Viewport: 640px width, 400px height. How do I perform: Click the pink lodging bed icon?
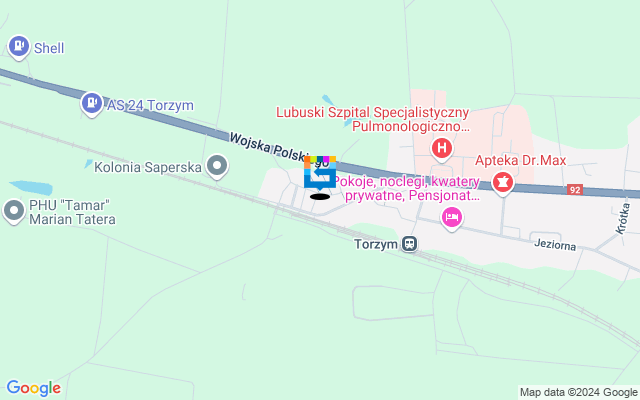(451, 218)
